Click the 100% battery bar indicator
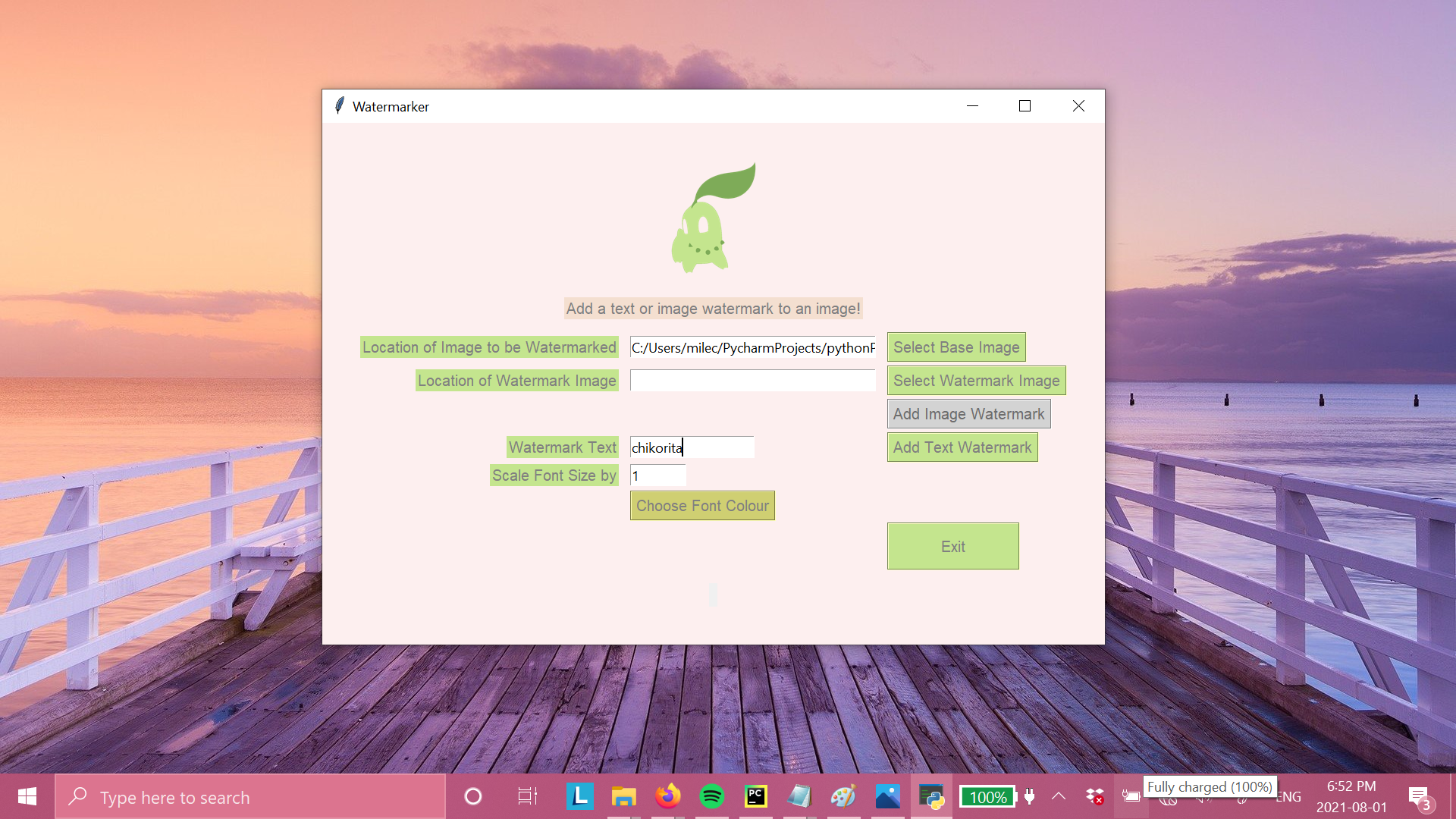The height and width of the screenshot is (819, 1456). [x=987, y=797]
